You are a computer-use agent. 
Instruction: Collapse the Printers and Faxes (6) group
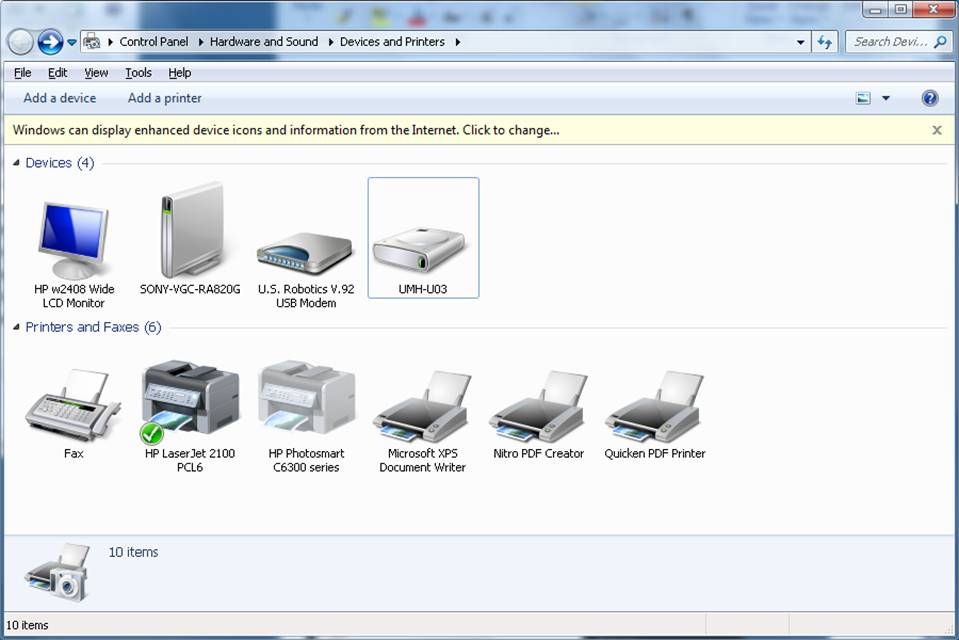point(16,327)
